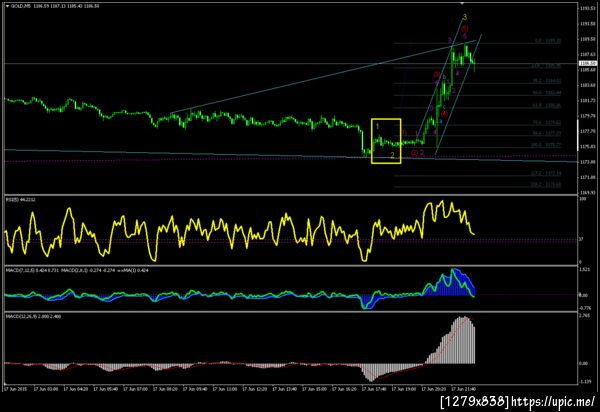This screenshot has width=600, height=412.
Task: Click the 17 Jun 19:00 time label
Action: pos(404,389)
